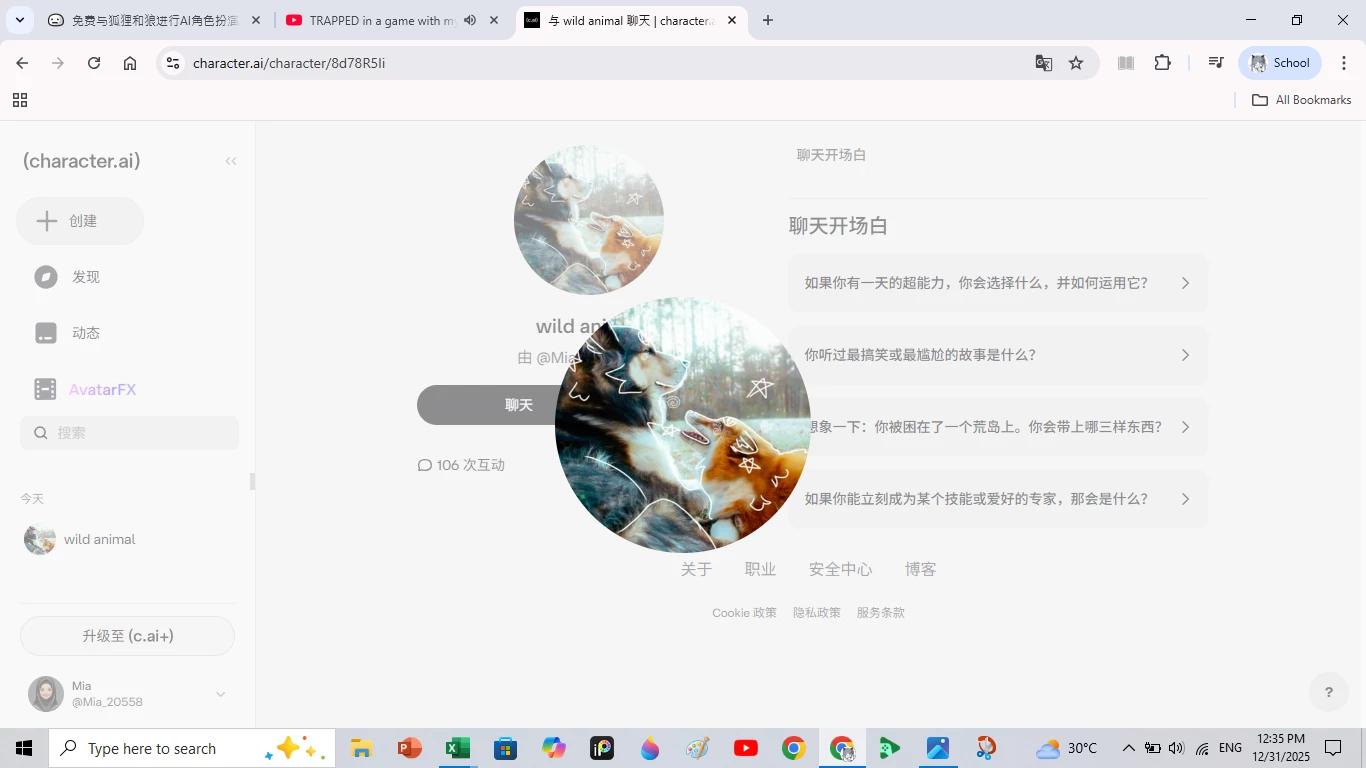Click the (character.ai) logo
This screenshot has height=768, width=1366.
[81, 161]
